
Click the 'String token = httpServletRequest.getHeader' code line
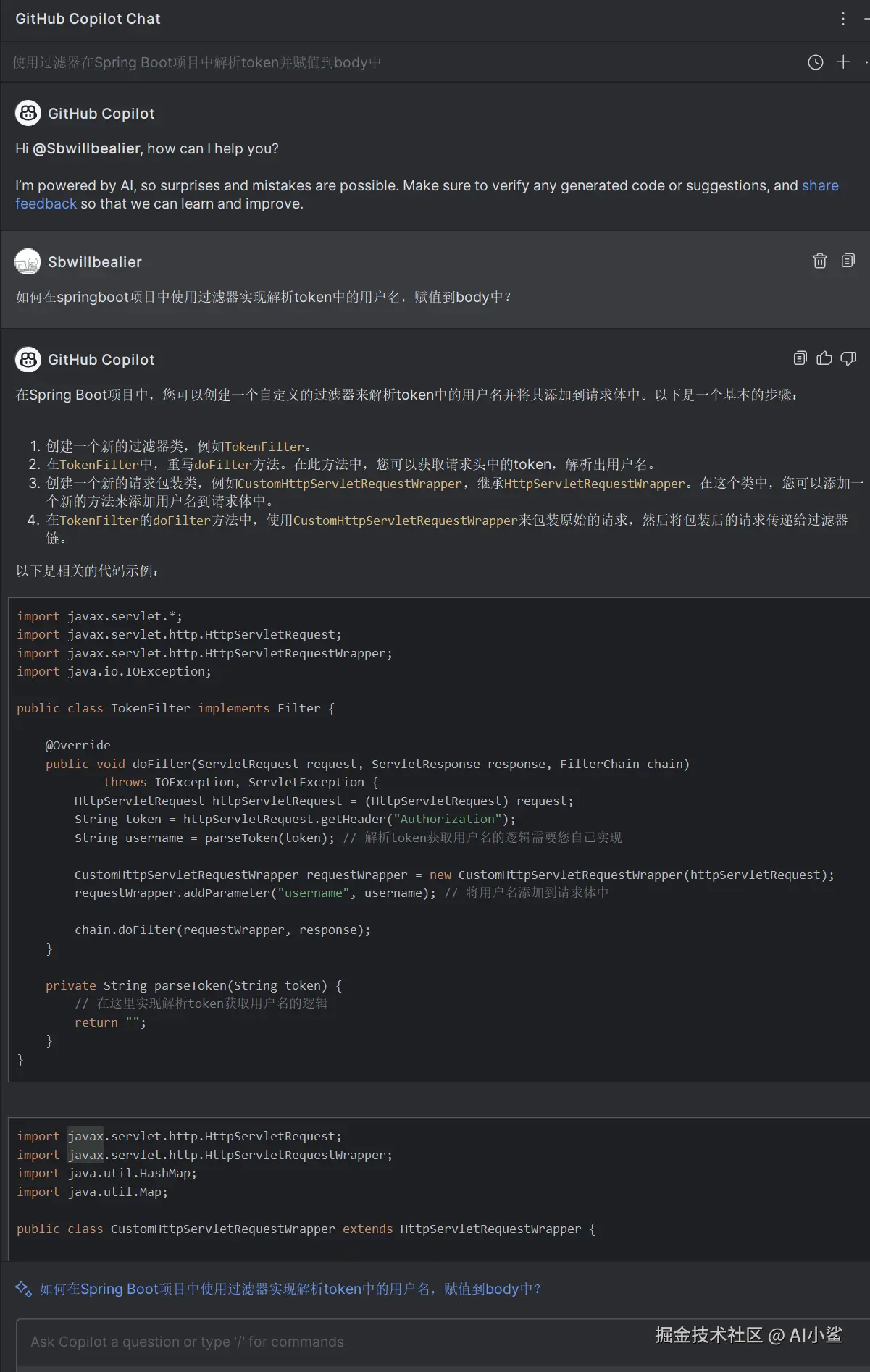295,819
